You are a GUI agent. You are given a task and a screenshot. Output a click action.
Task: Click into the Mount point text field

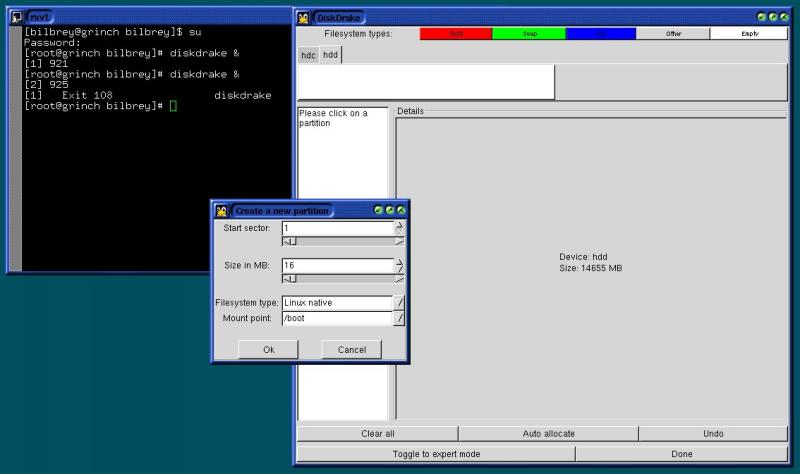[335, 319]
